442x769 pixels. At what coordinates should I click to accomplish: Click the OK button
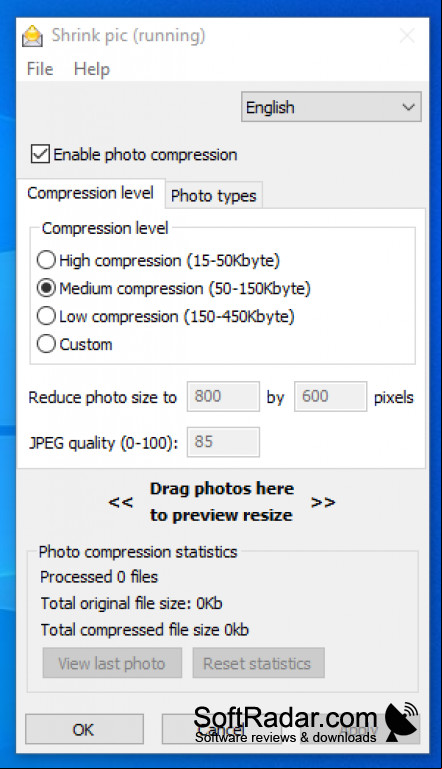click(84, 729)
